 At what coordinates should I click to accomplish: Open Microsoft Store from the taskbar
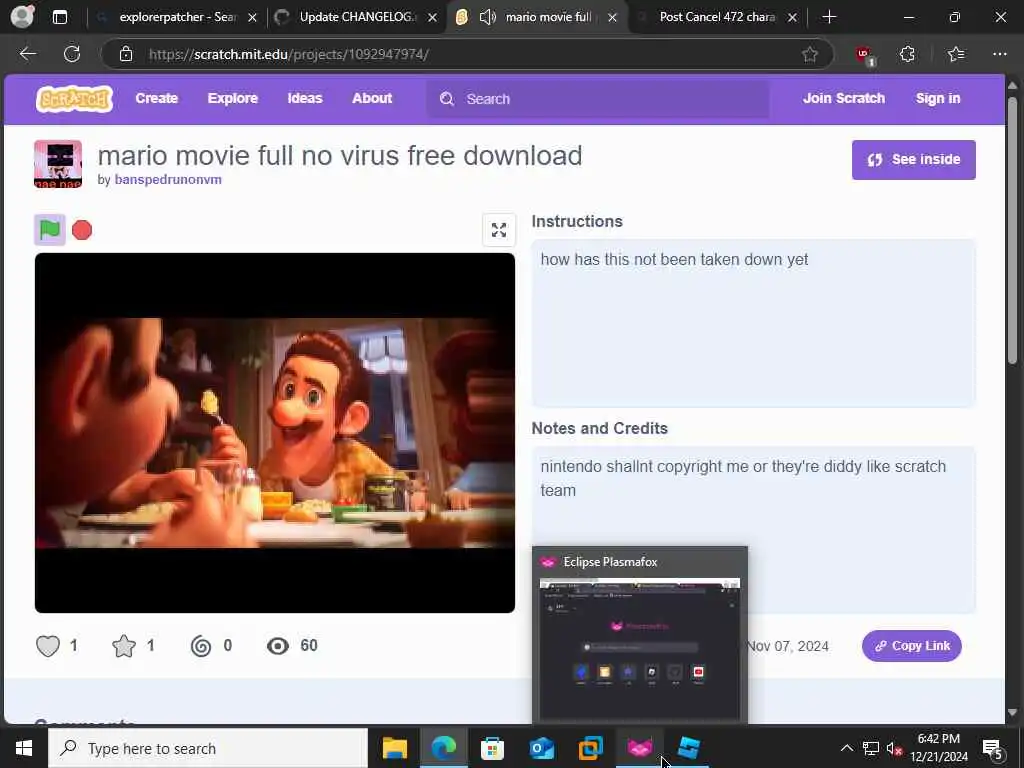click(x=492, y=748)
